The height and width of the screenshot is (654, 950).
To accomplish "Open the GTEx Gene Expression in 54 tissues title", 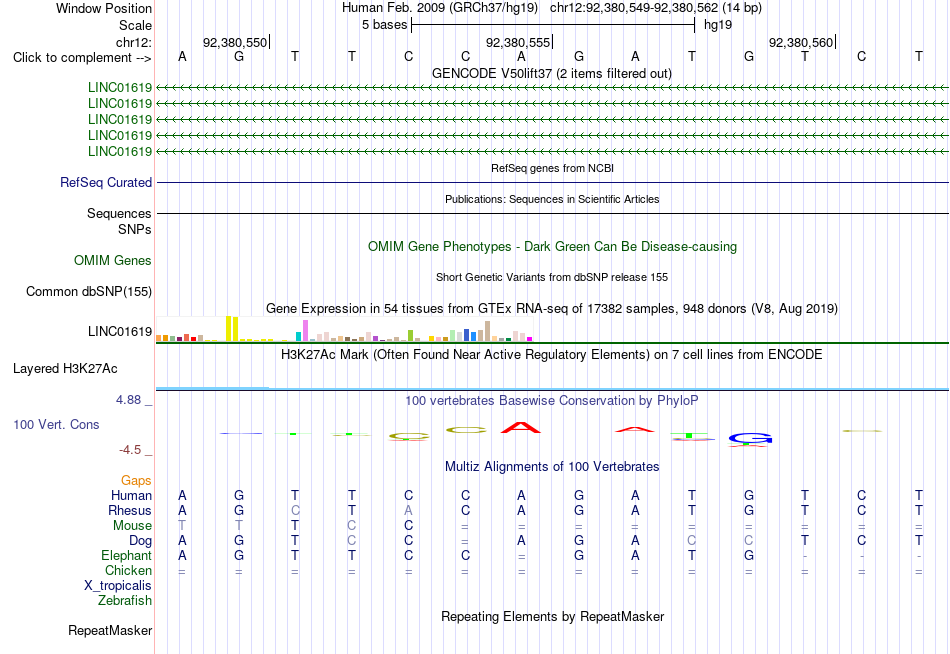I will [x=552, y=309].
